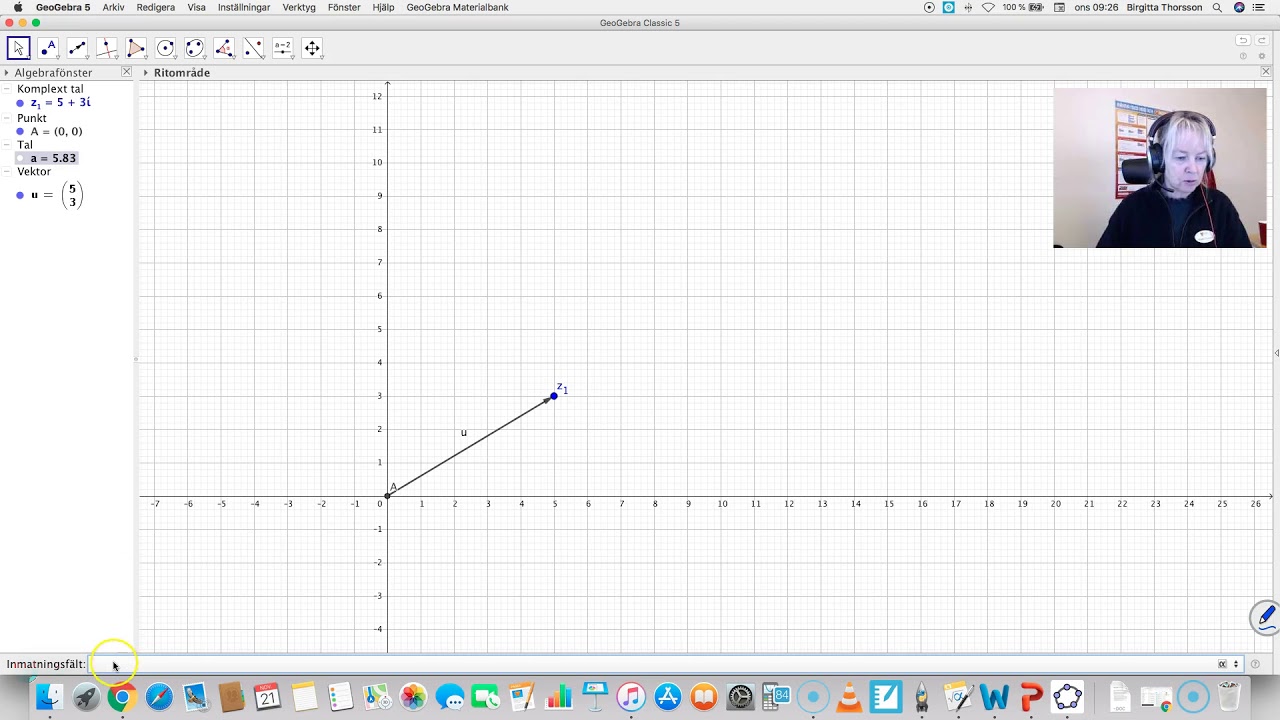1280x720 pixels.
Task: Click the Redo arrow button
Action: click(x=1262, y=41)
